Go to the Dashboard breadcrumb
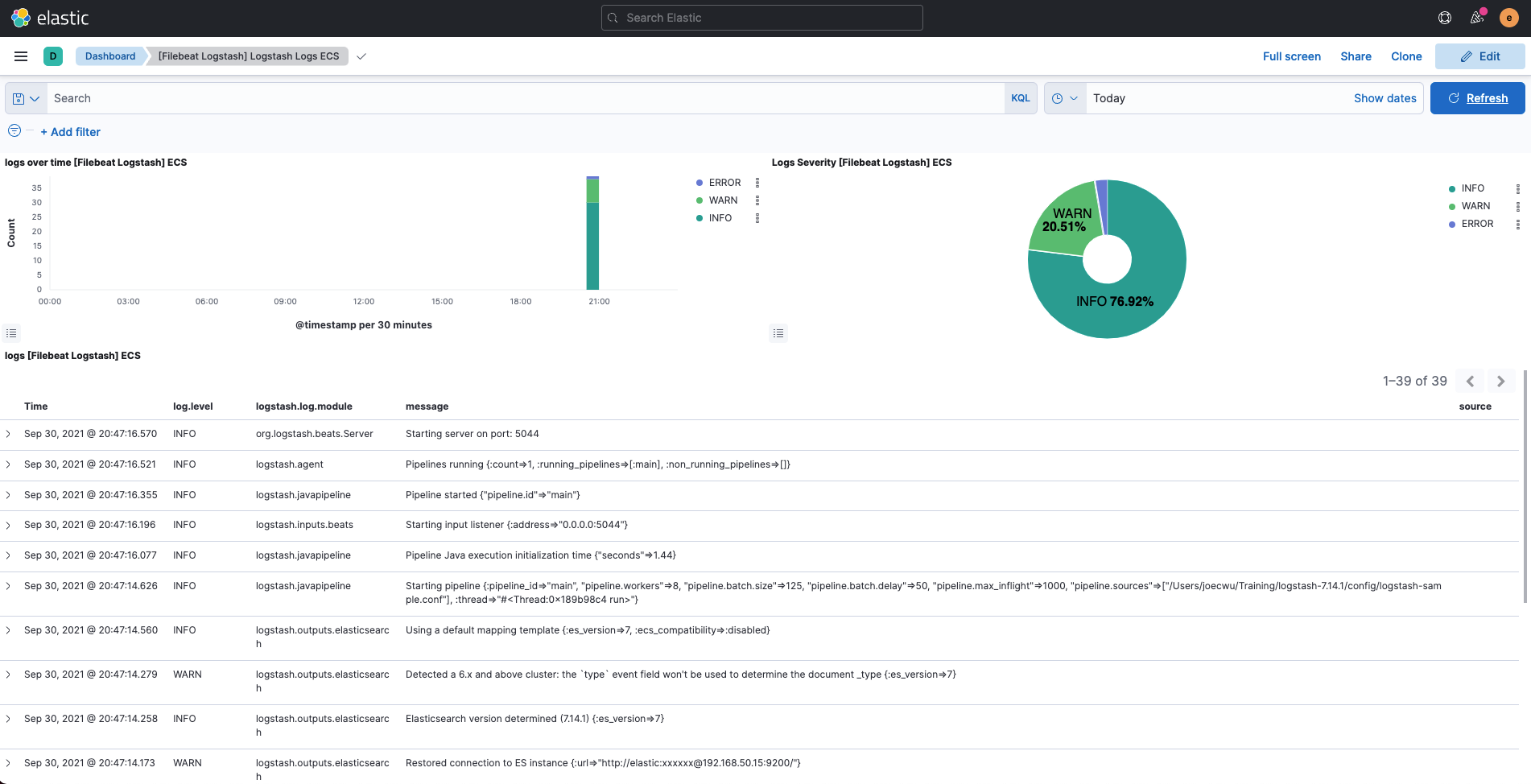 point(110,56)
